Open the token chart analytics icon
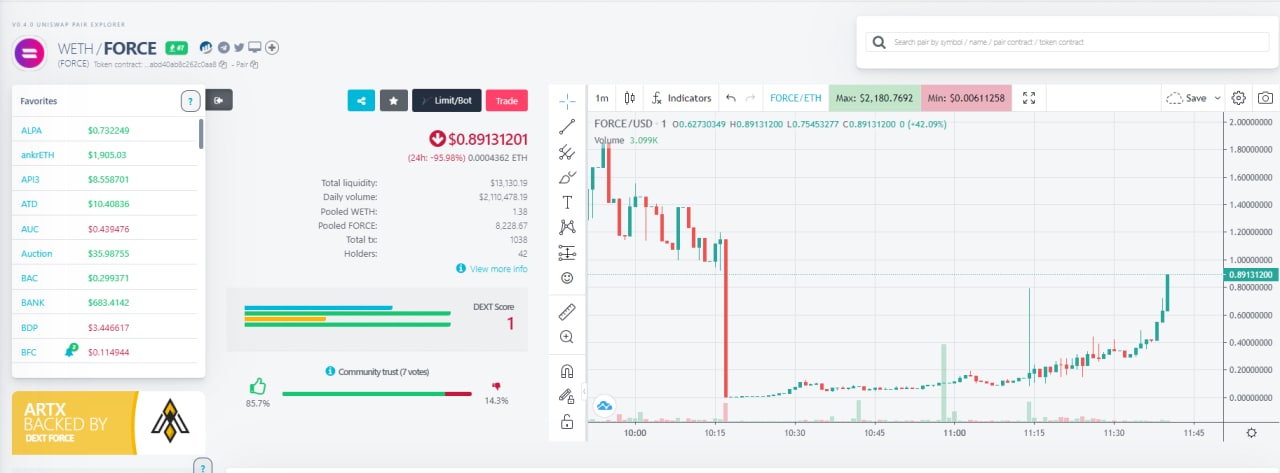 tap(206, 47)
